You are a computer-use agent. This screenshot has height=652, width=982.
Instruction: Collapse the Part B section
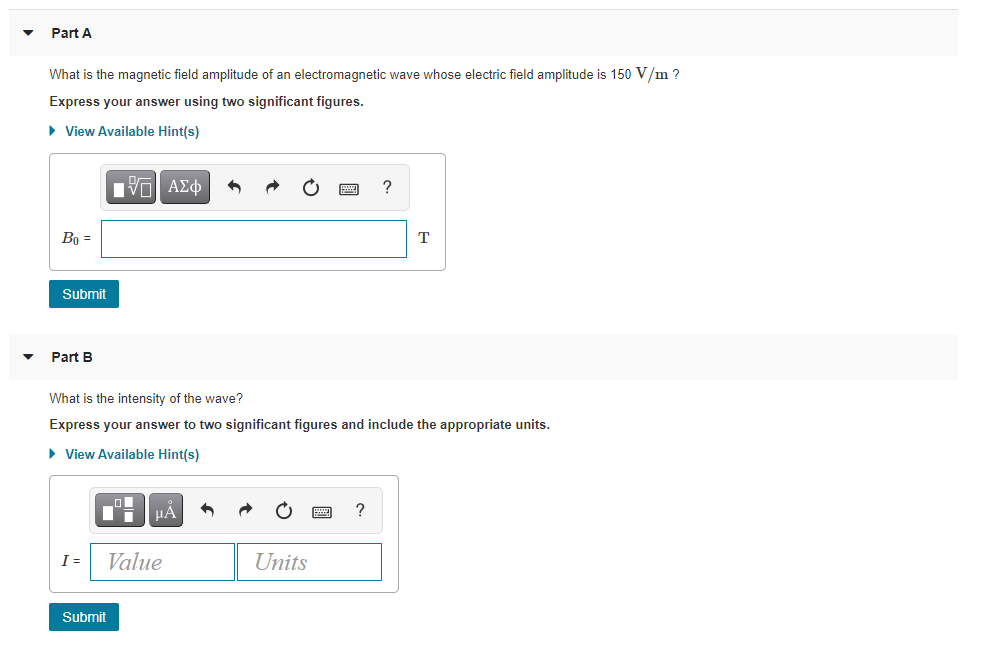pos(28,357)
